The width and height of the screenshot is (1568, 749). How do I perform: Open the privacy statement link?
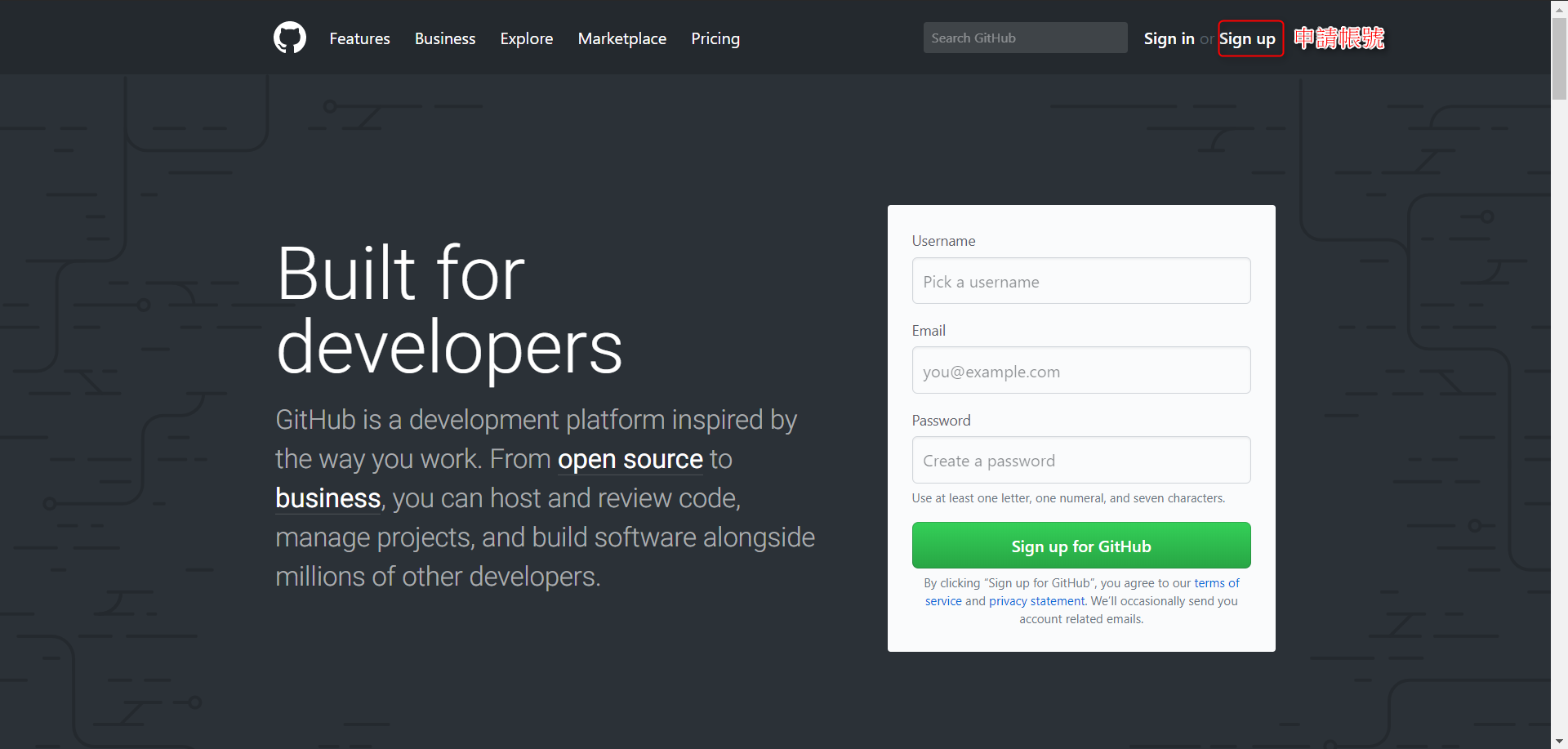point(1037,601)
